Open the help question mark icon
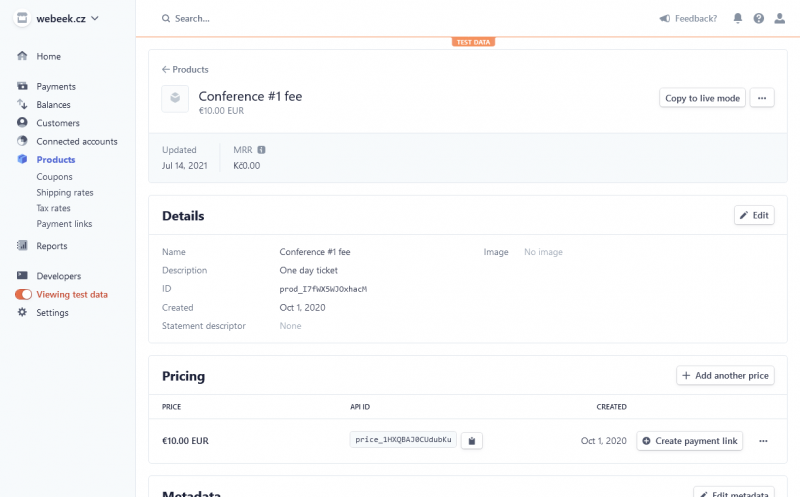 tap(759, 18)
